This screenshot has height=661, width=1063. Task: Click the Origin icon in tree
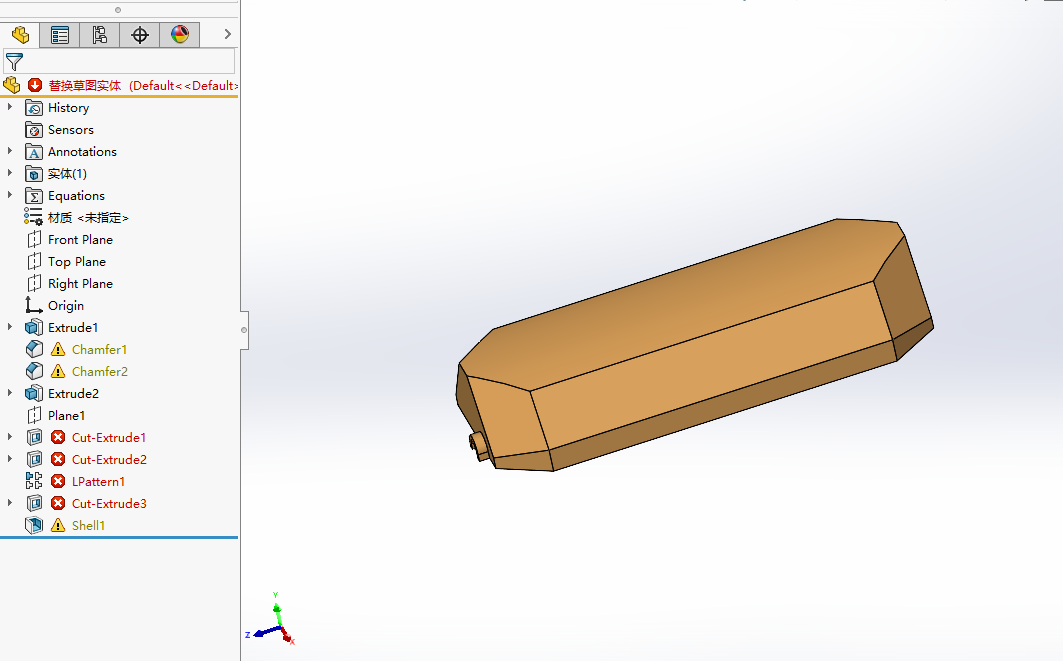(34, 306)
